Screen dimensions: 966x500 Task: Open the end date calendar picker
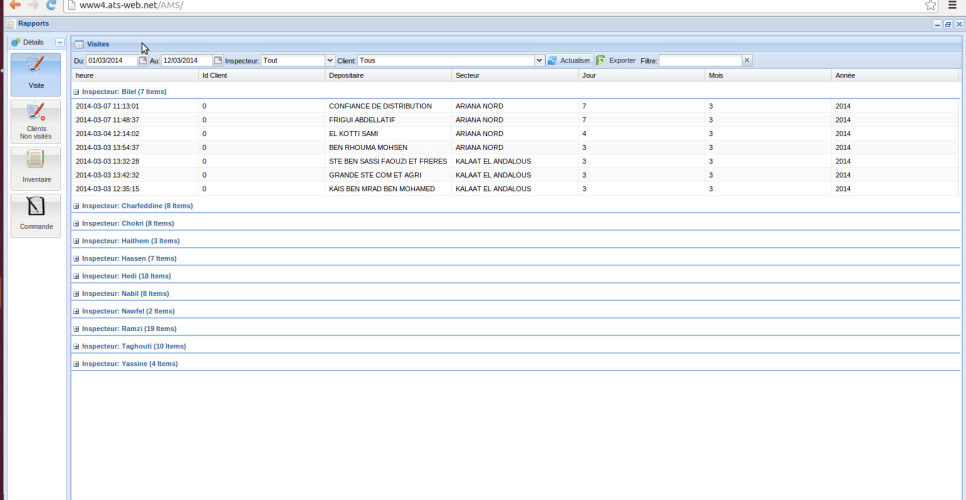tap(218, 60)
